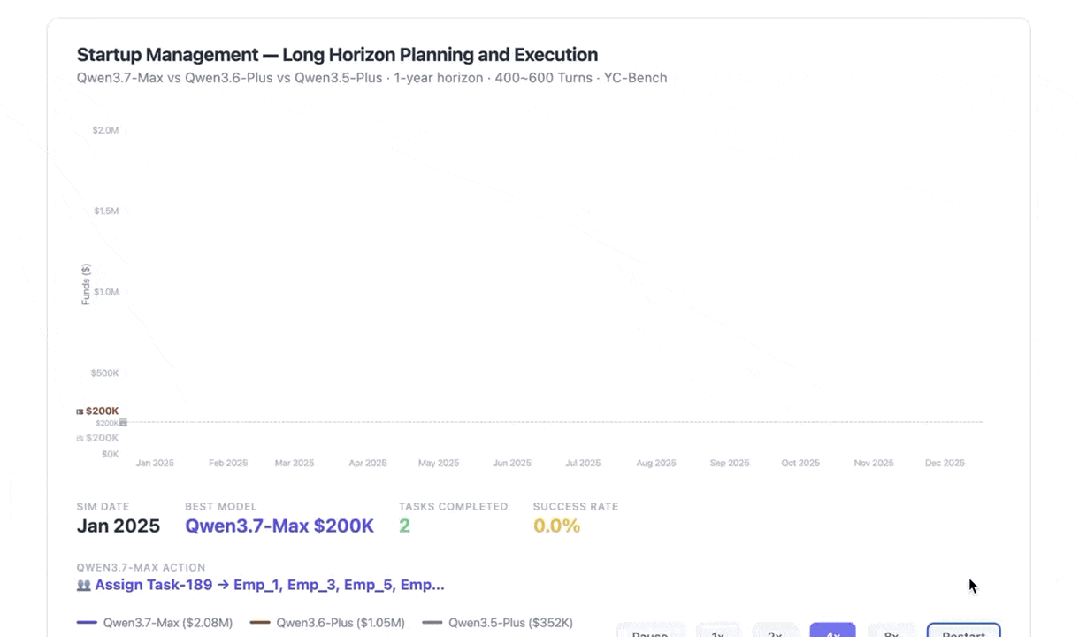Click the 'Qwen3.7-Max $200K' best model value

(x=279, y=526)
